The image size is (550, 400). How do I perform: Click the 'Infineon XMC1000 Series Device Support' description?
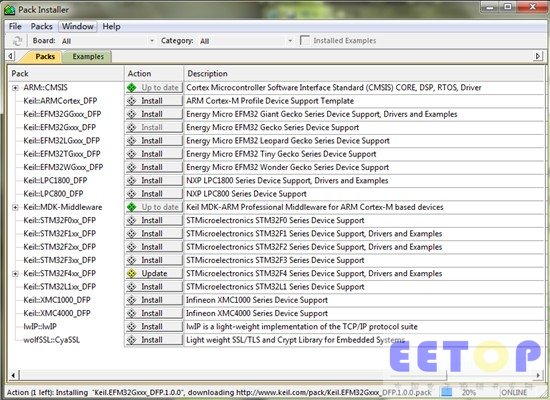click(257, 300)
